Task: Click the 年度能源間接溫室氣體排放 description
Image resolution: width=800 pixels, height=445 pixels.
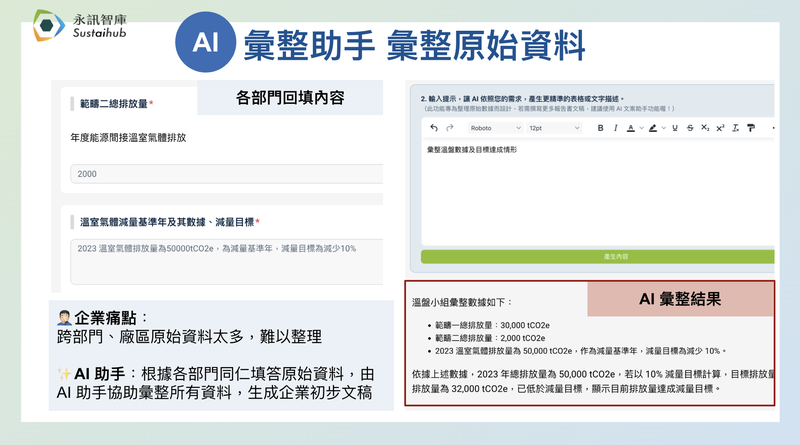Action: point(128,138)
